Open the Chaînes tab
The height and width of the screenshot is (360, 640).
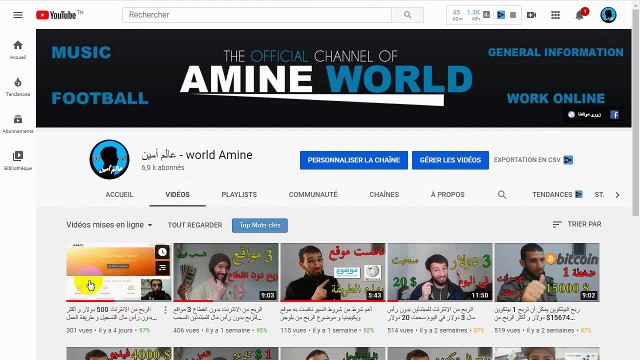[x=384, y=195]
